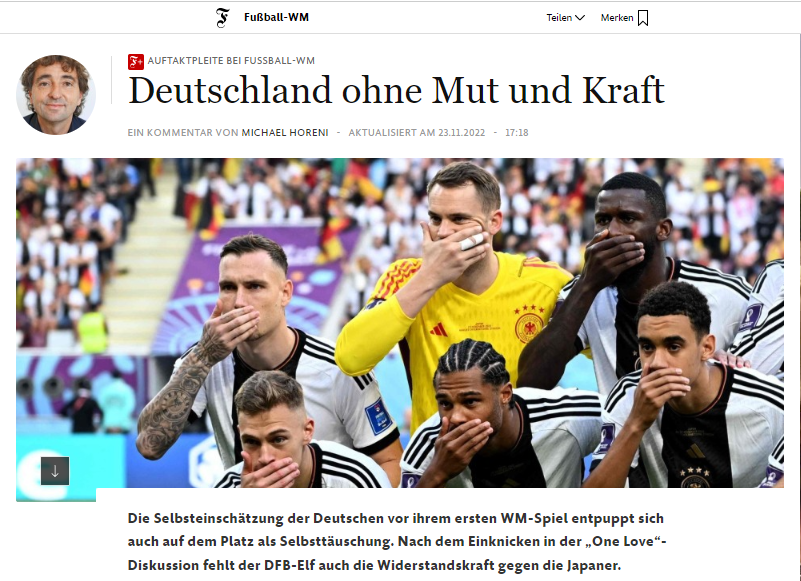This screenshot has width=801, height=581.
Task: Click the down-arrow button on the photo
Action: click(55, 471)
